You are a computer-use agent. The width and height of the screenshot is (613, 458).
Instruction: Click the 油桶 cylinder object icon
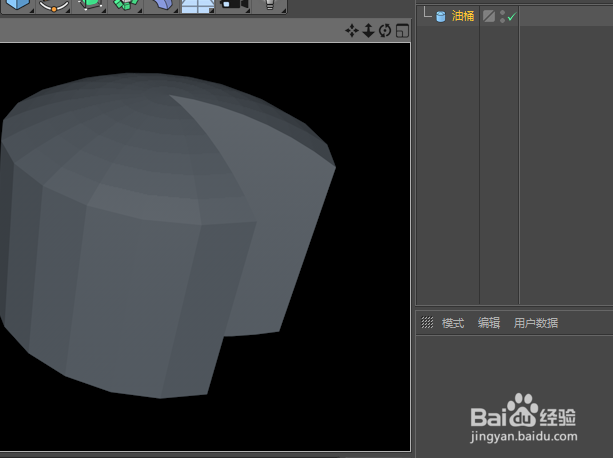[441, 16]
